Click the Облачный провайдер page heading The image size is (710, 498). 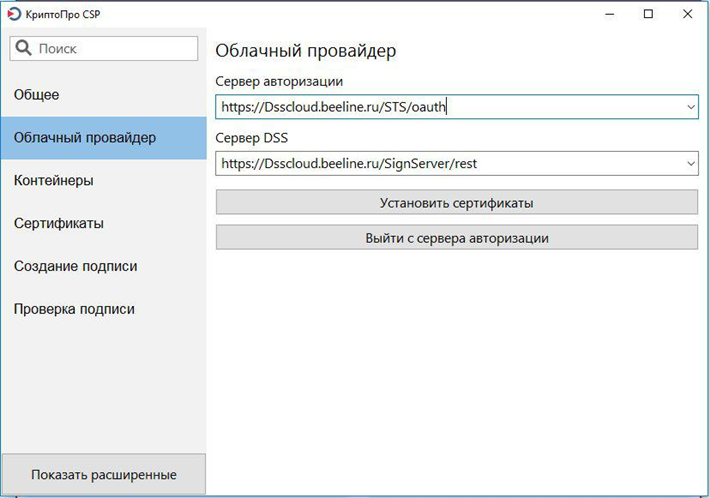pyautogui.click(x=306, y=51)
